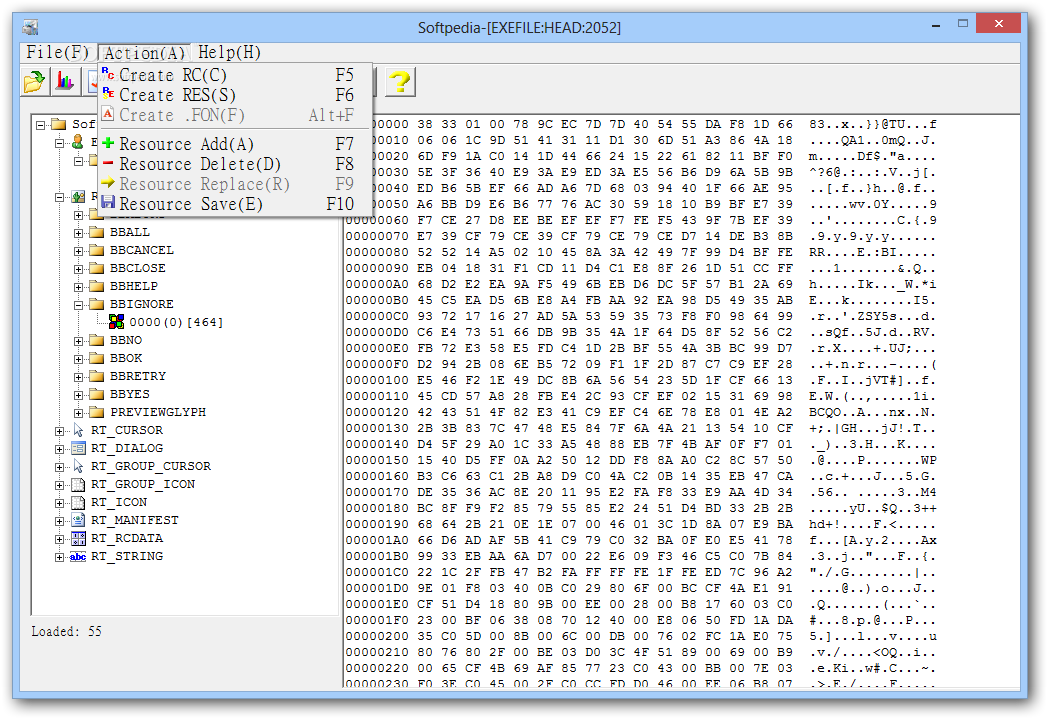The image size is (1048, 719).
Task: Collapse the root Sof tree node
Action: [x=41, y=125]
